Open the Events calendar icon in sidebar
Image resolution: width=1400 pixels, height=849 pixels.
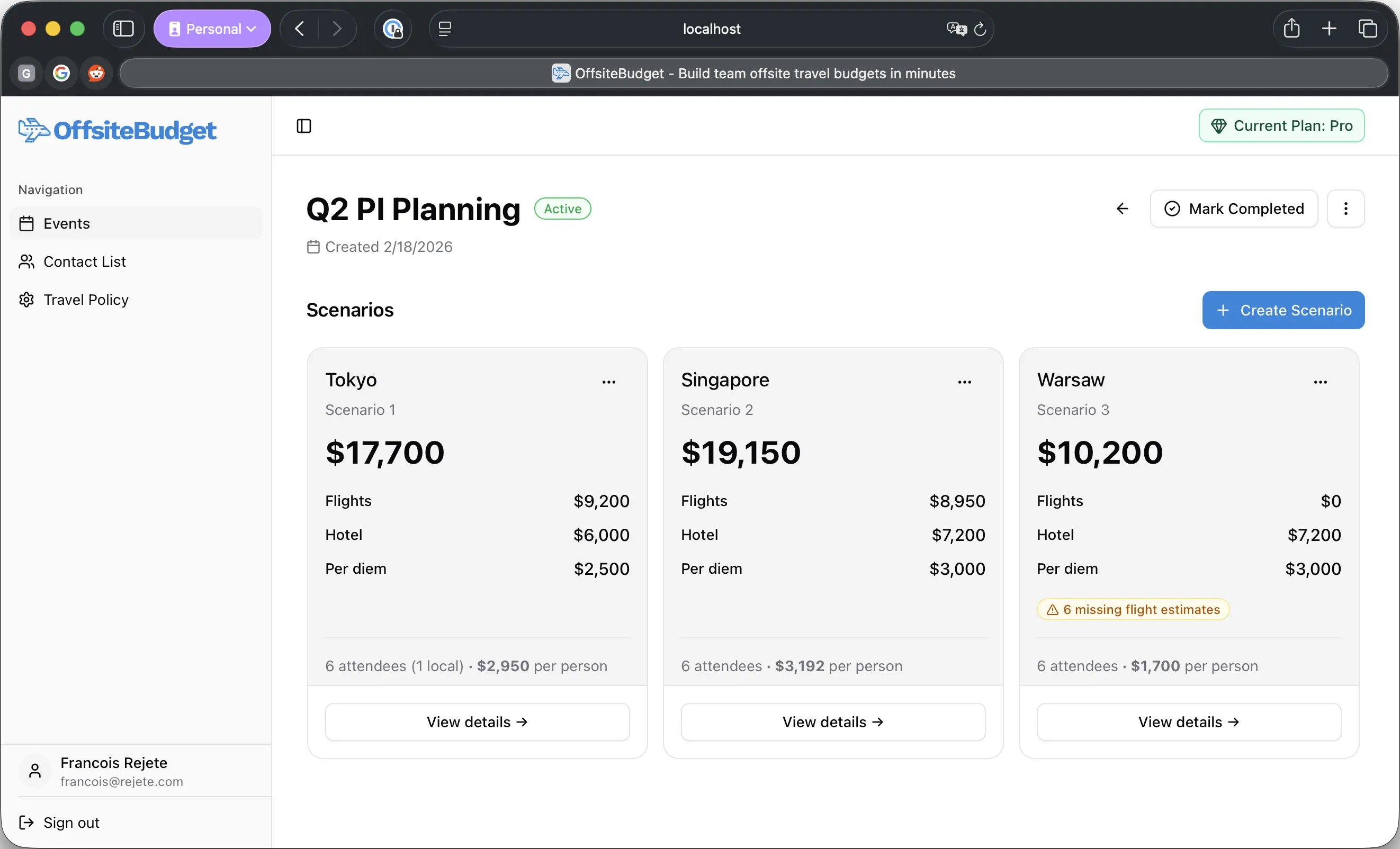point(26,223)
